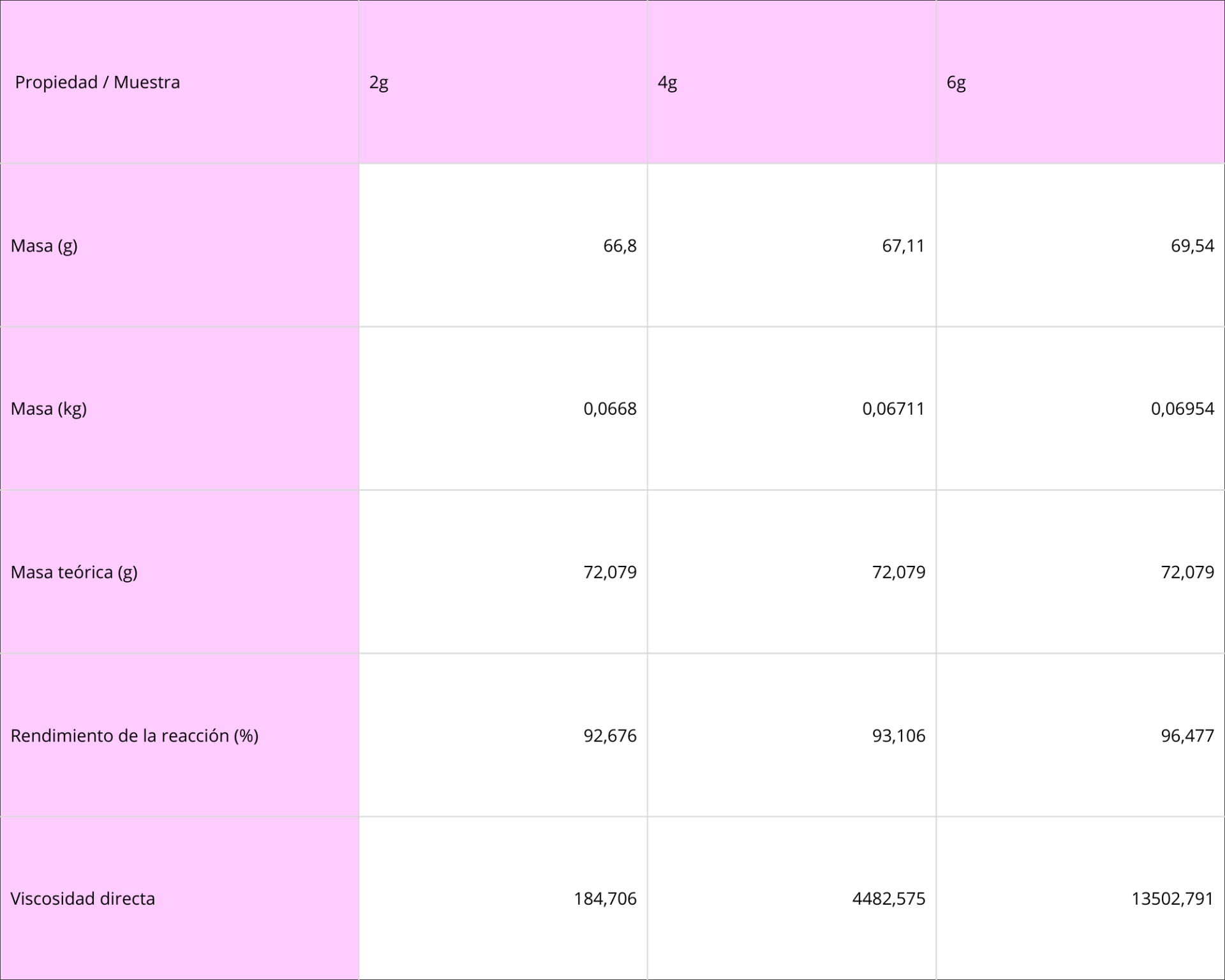This screenshot has height=980, width=1225.
Task: Click the cell containing 0,0668
Action: click(x=503, y=409)
